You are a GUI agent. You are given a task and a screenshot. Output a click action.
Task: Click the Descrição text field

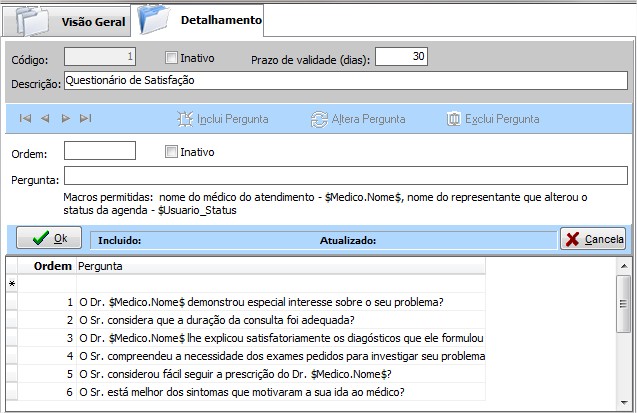[x=345, y=82]
